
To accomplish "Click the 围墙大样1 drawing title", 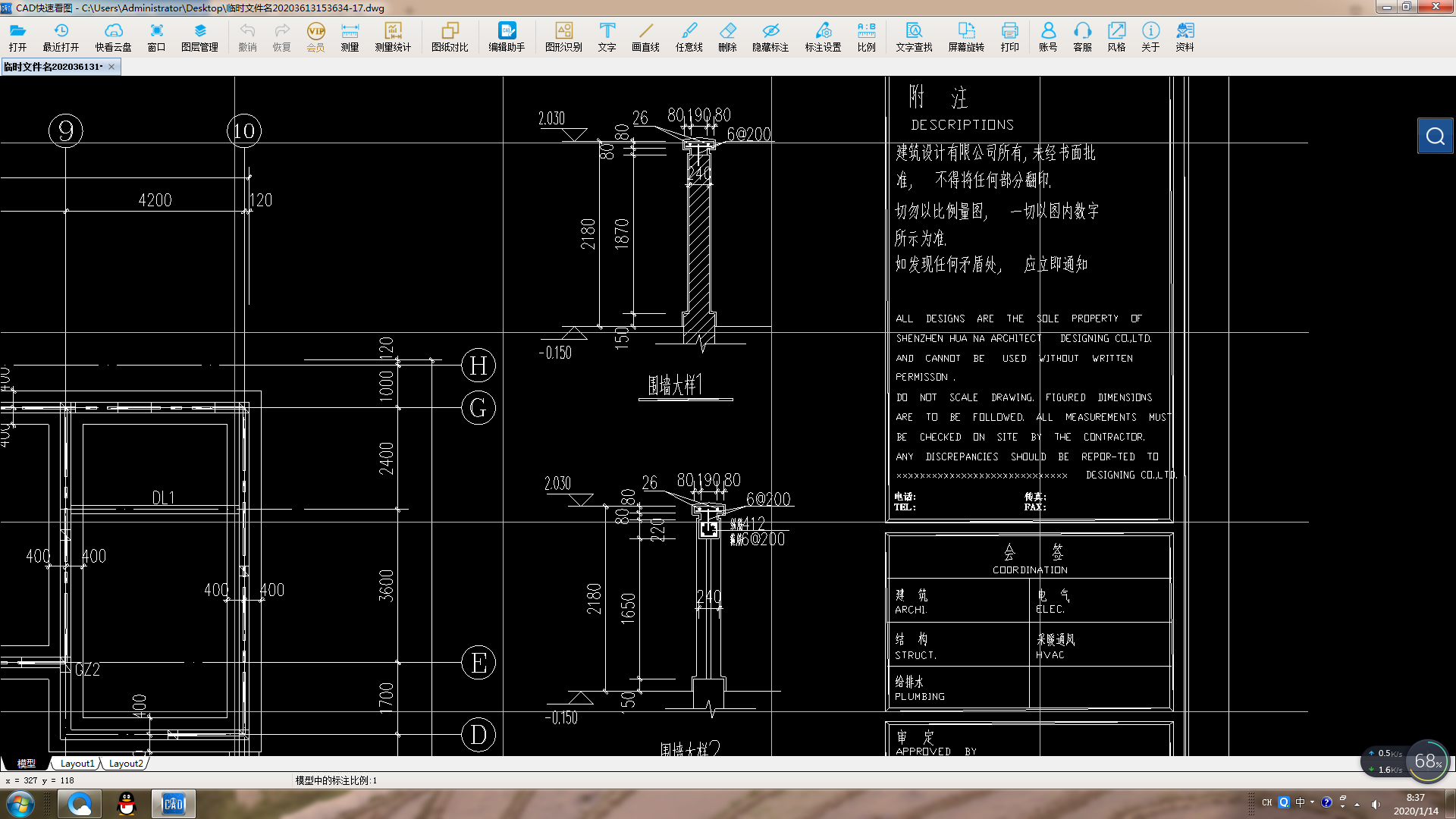I will click(675, 385).
